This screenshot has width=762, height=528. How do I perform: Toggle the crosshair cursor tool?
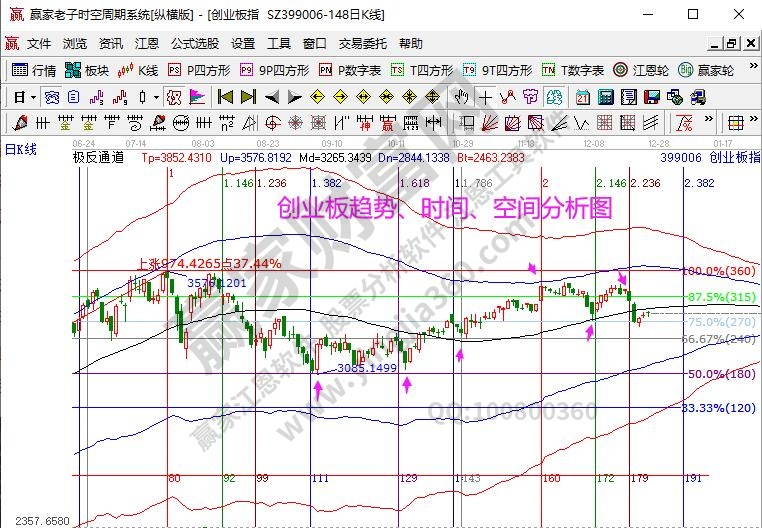click(485, 97)
